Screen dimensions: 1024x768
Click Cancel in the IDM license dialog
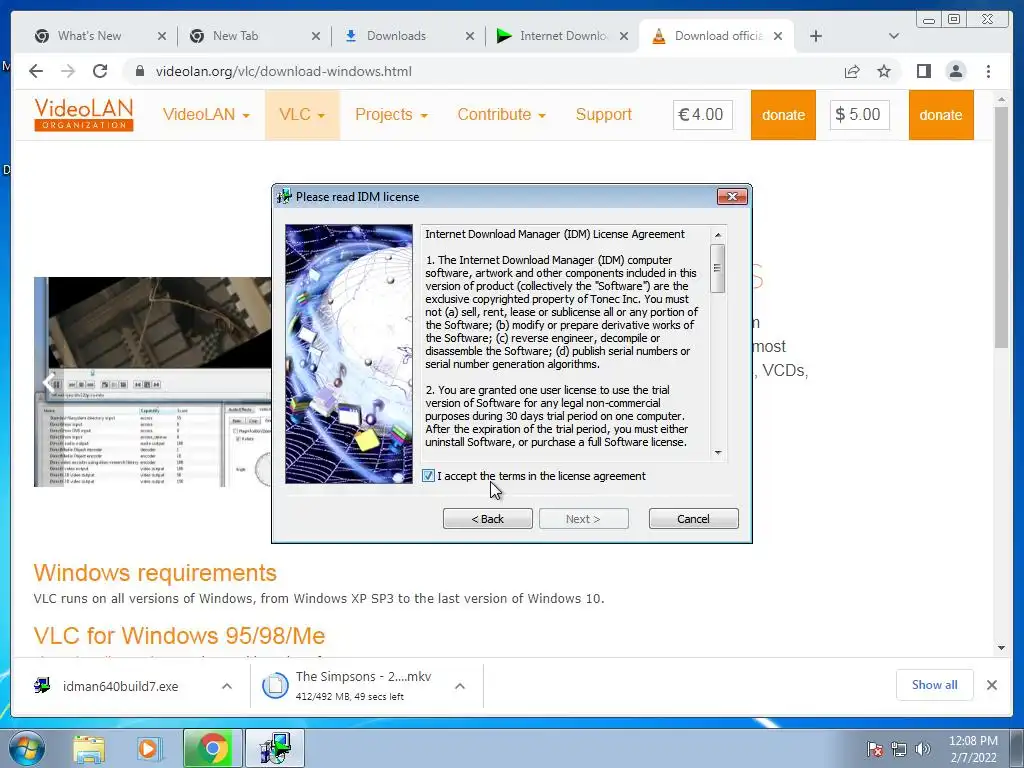click(694, 519)
